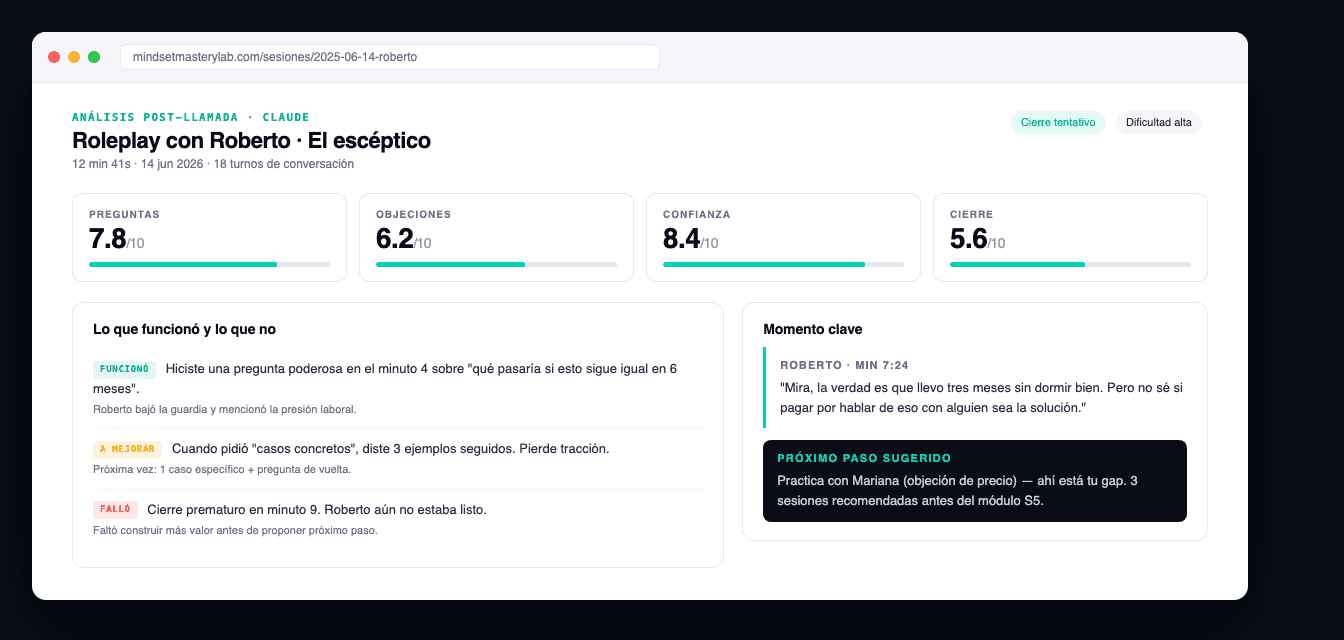
Task: Click the green maximize window button
Action: point(94,57)
